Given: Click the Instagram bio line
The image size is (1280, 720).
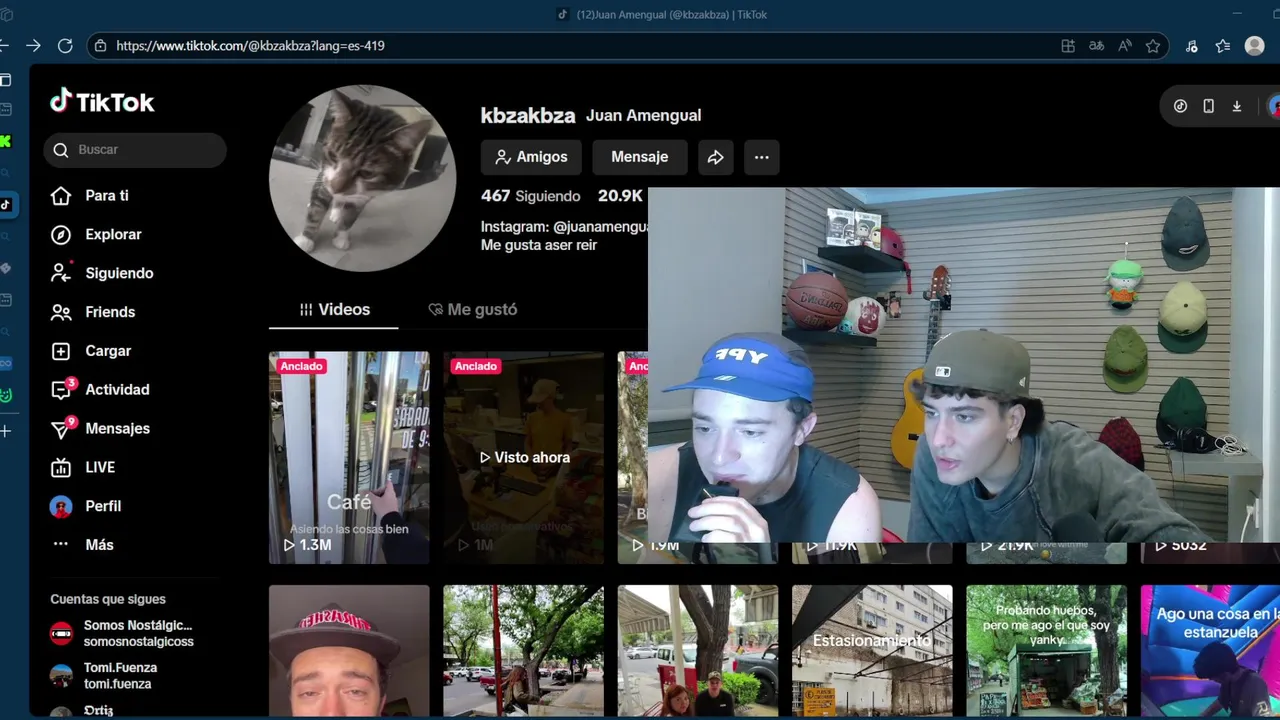Looking at the screenshot, I should pyautogui.click(x=564, y=227).
